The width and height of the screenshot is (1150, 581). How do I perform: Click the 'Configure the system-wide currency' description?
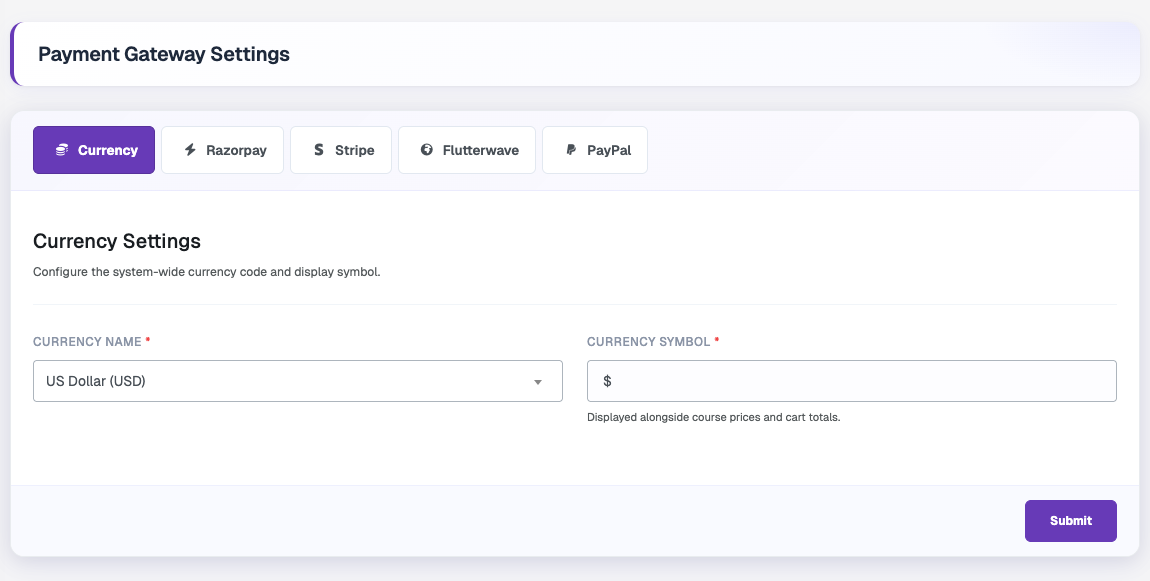(207, 272)
